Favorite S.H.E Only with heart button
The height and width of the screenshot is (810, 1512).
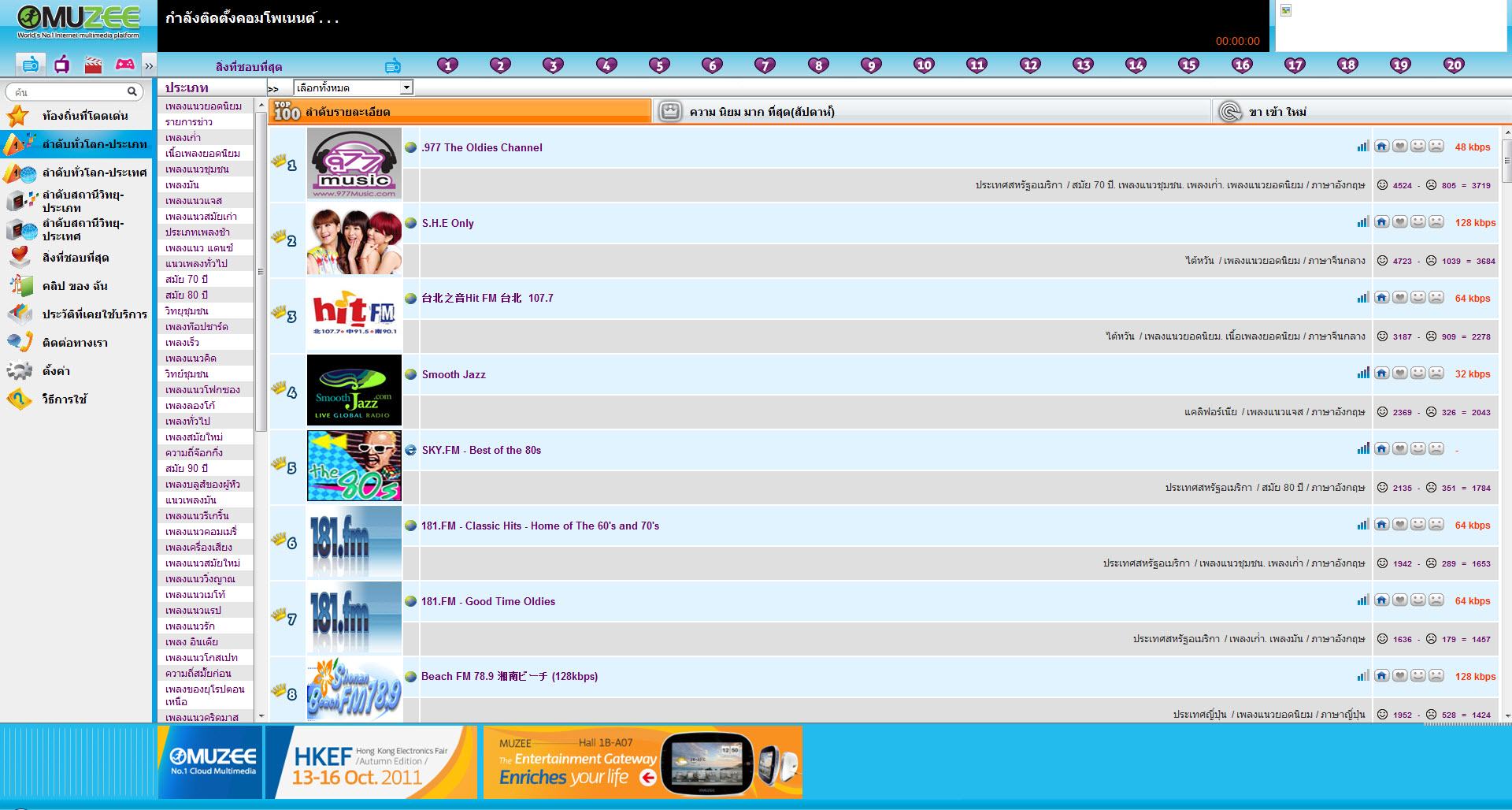1399,222
